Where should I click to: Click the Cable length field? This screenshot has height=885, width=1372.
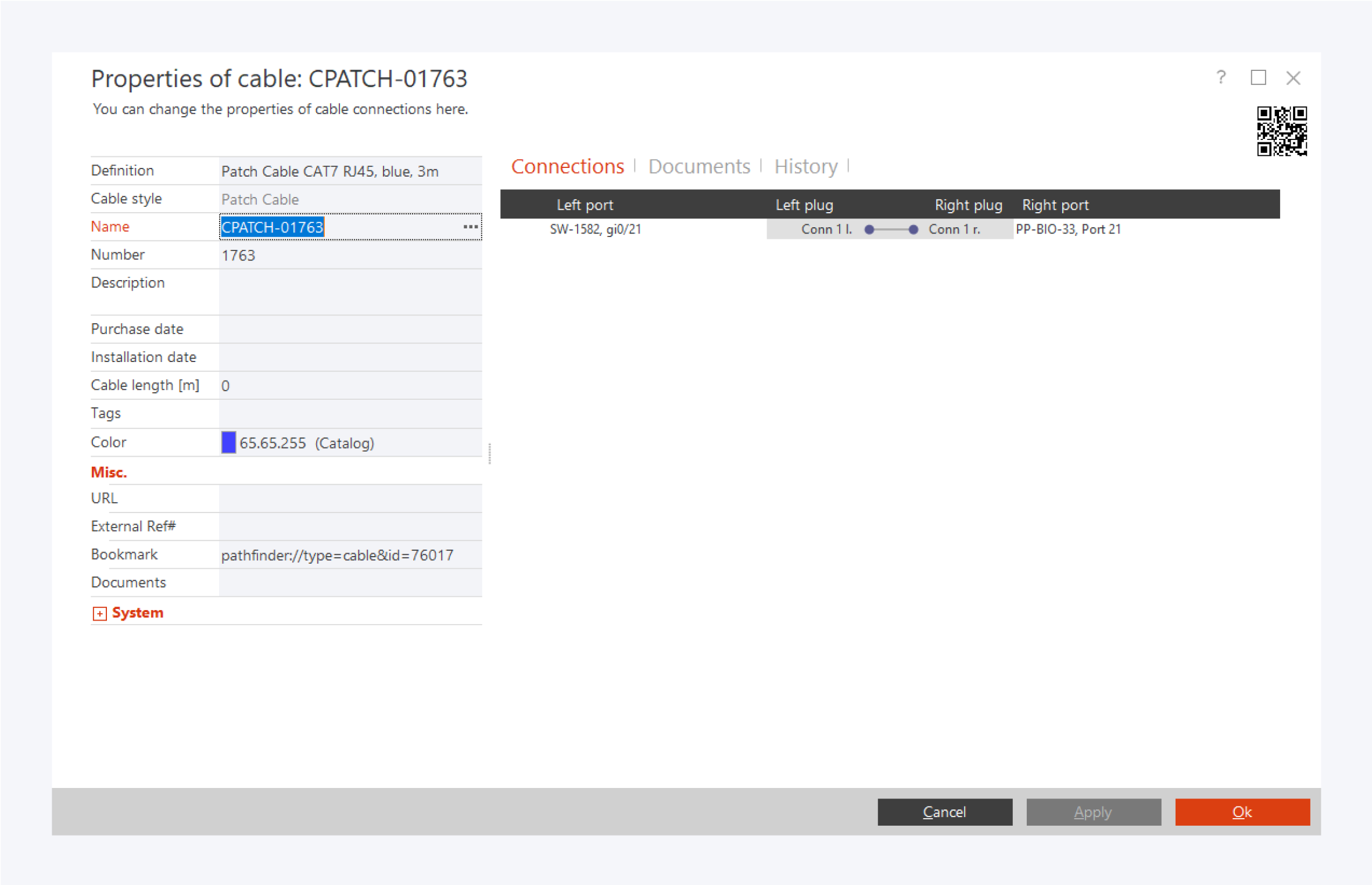coord(350,386)
